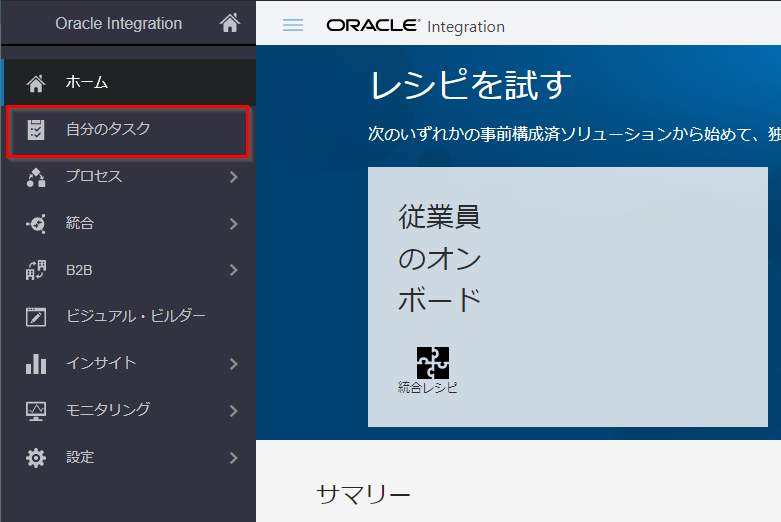
Task: Click the home icon beside Oracle Integration title
Action: pos(229,23)
